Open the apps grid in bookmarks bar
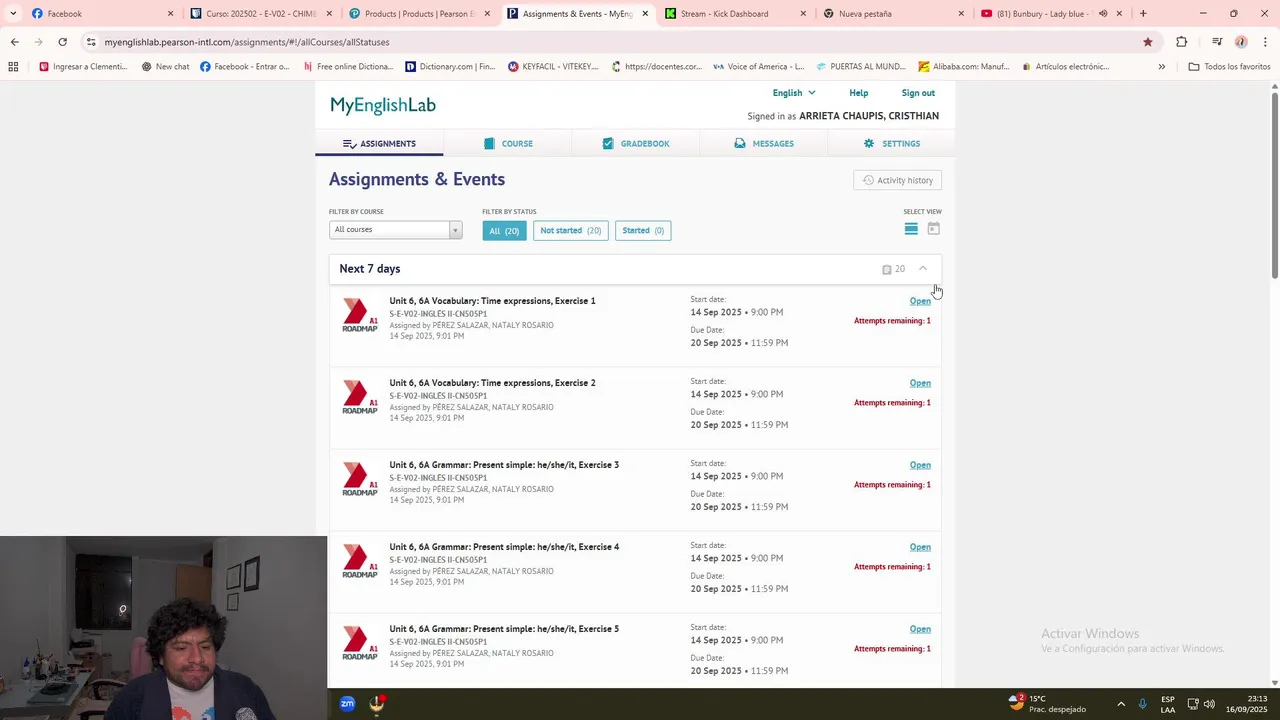1280x720 pixels. 13,67
